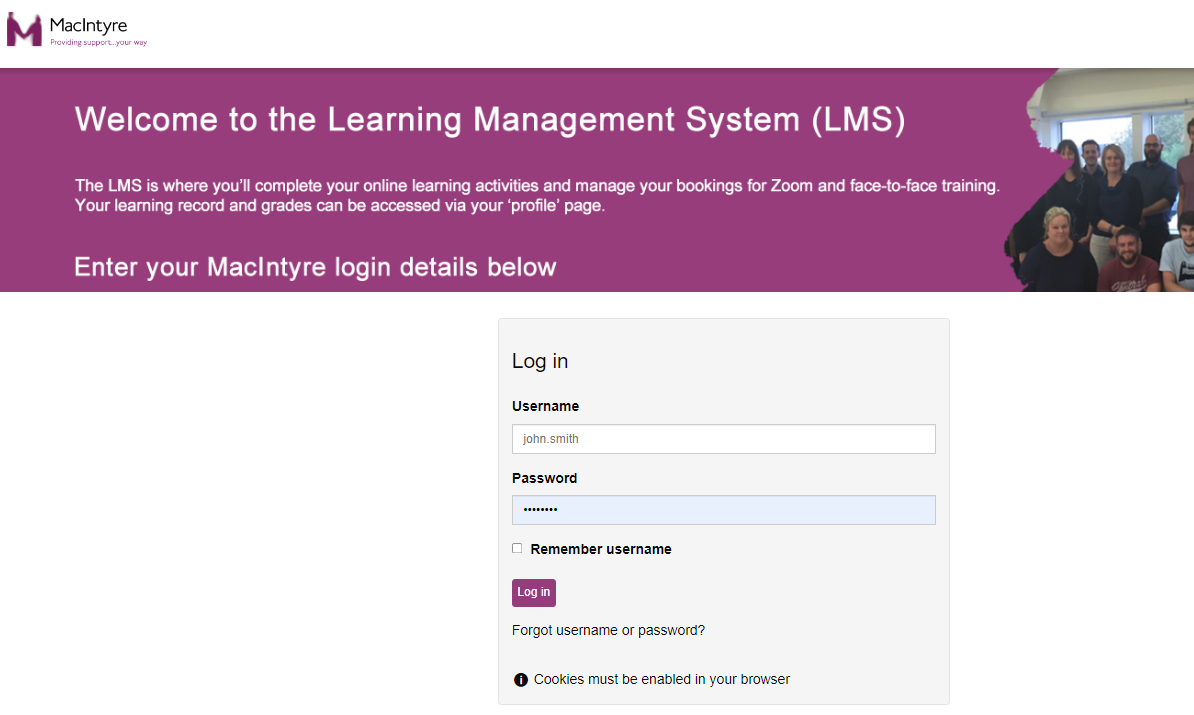
Task: Focus the Username input field
Action: point(723,439)
